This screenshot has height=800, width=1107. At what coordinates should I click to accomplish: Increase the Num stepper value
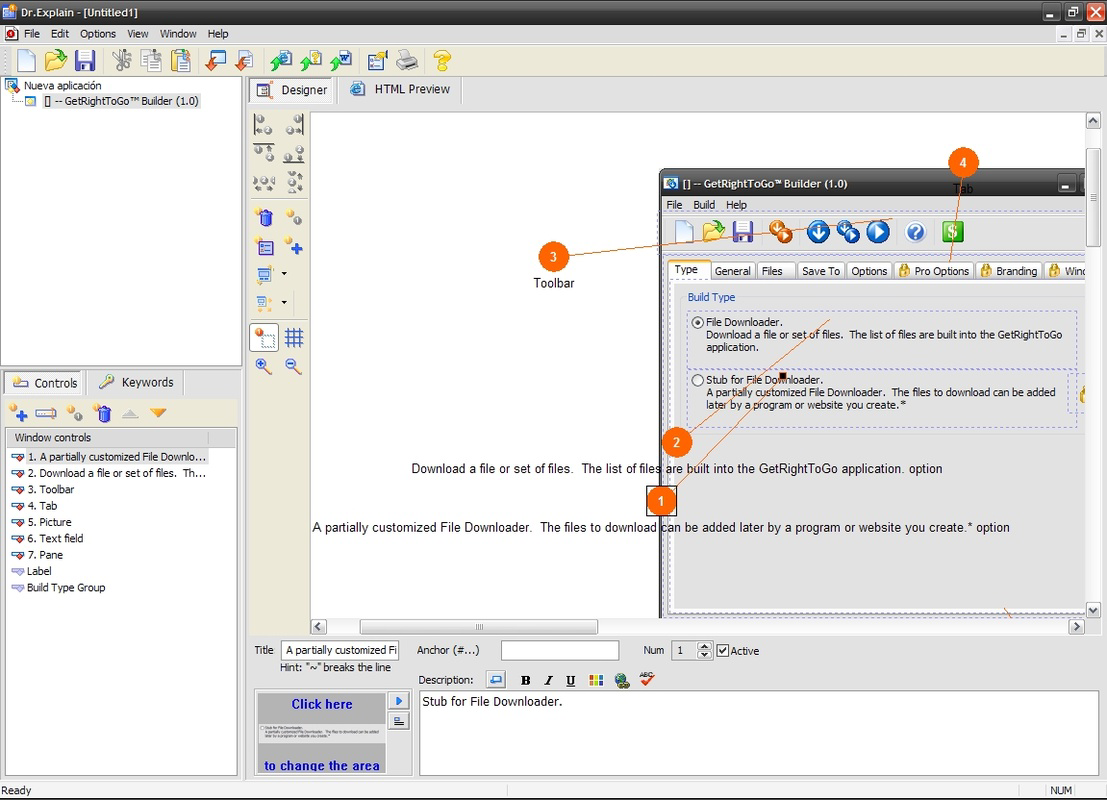click(x=704, y=646)
